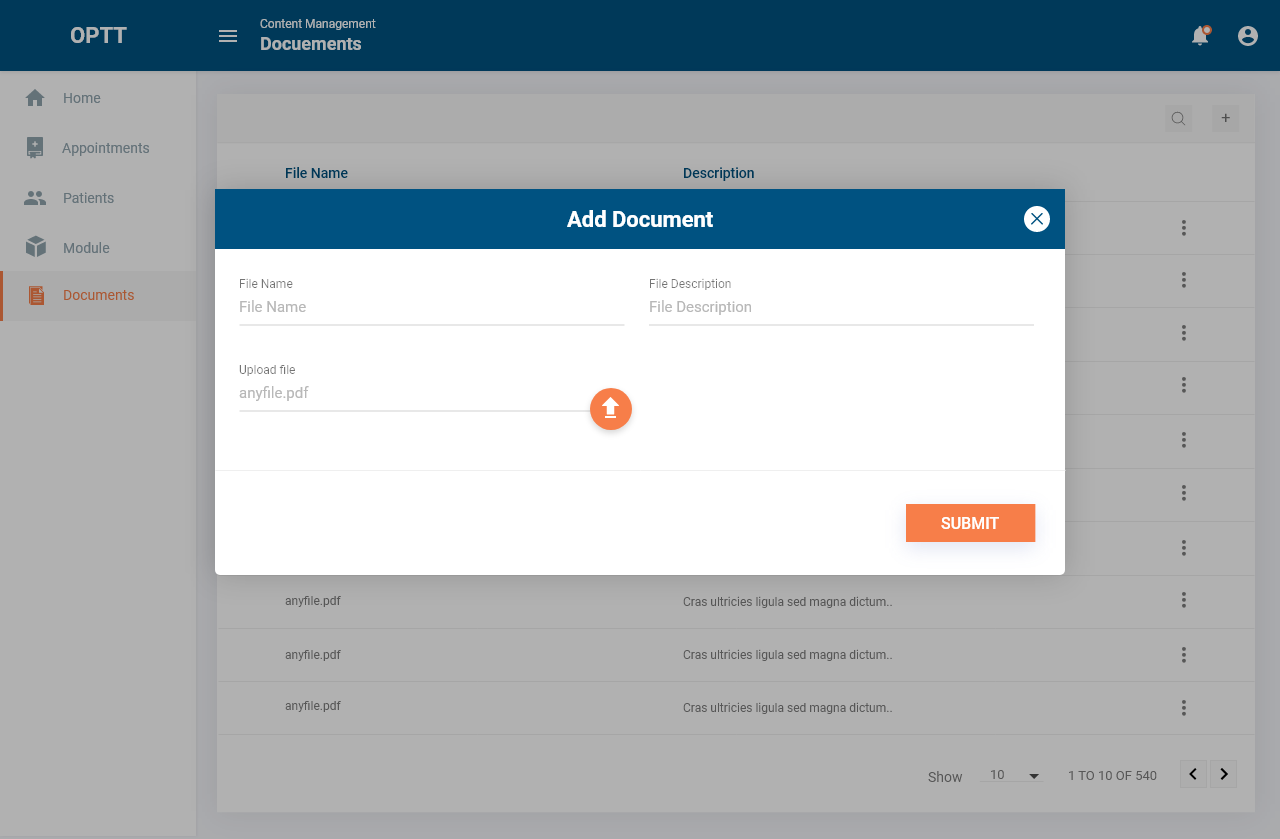
Task: Go to the next page of documents
Action: pyautogui.click(x=1224, y=774)
